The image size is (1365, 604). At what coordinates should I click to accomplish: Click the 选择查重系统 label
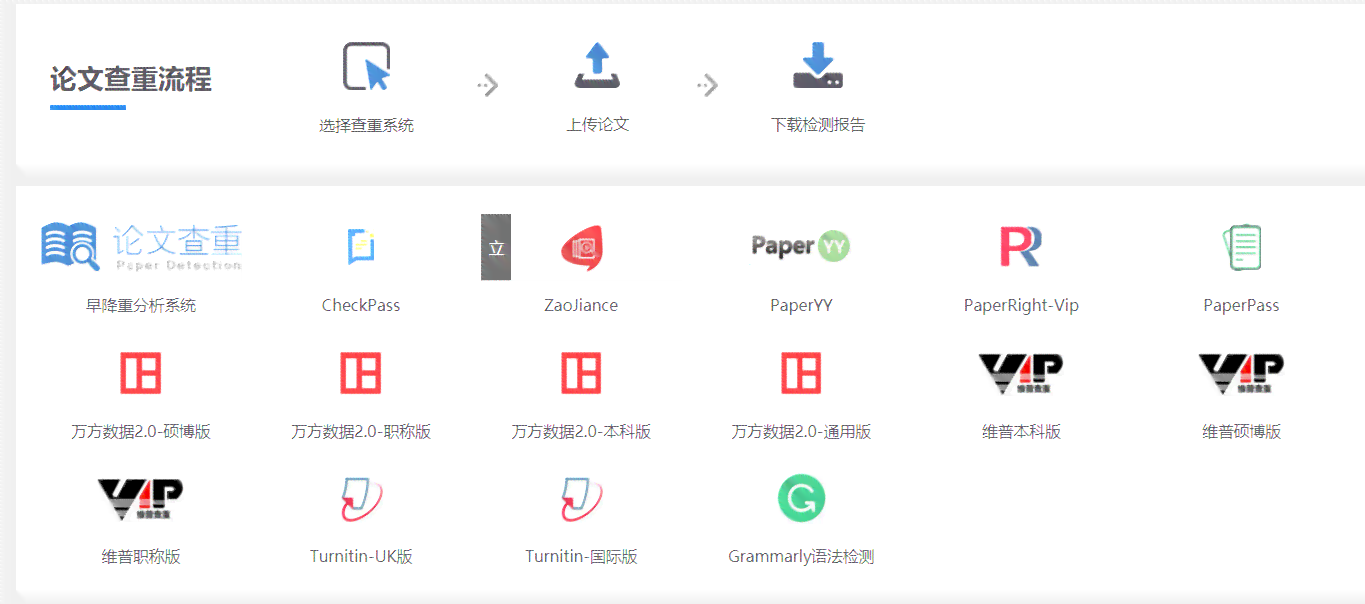366,126
